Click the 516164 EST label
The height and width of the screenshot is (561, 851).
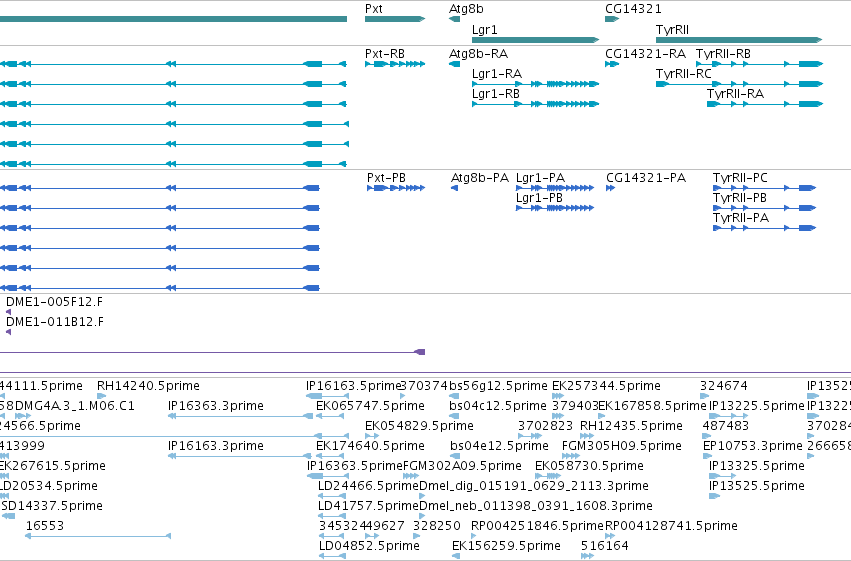coord(605,546)
